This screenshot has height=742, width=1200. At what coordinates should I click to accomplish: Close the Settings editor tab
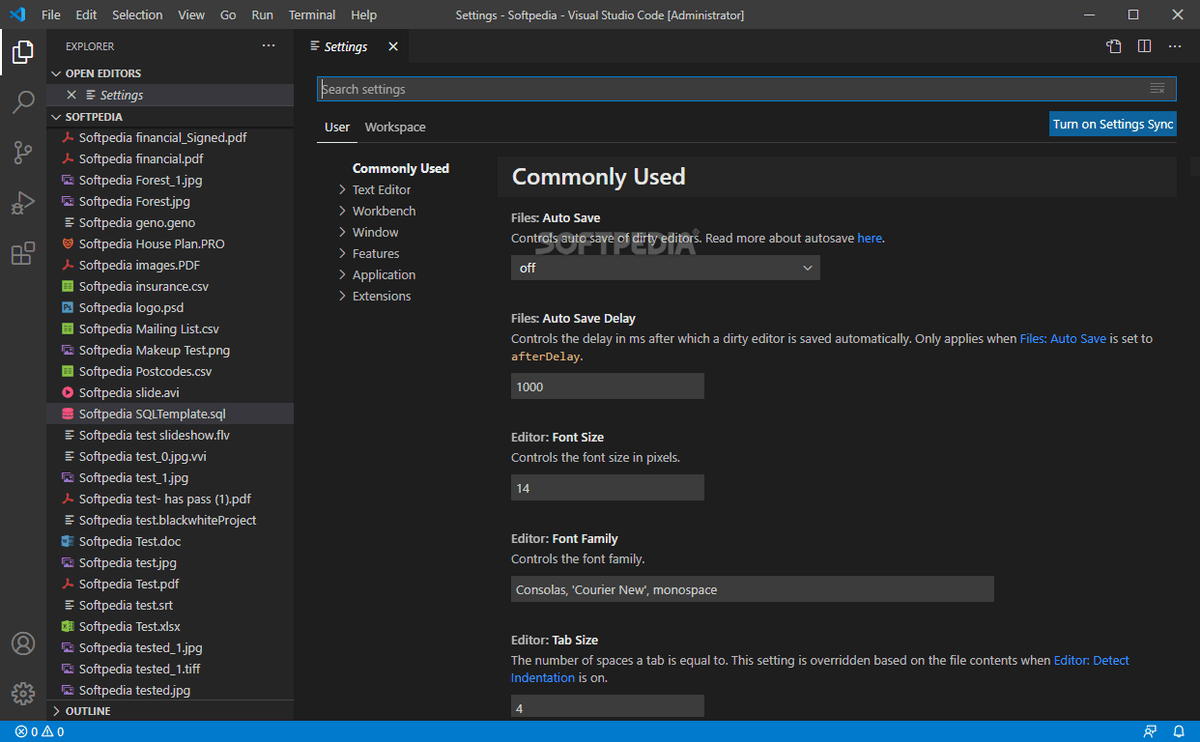393,46
